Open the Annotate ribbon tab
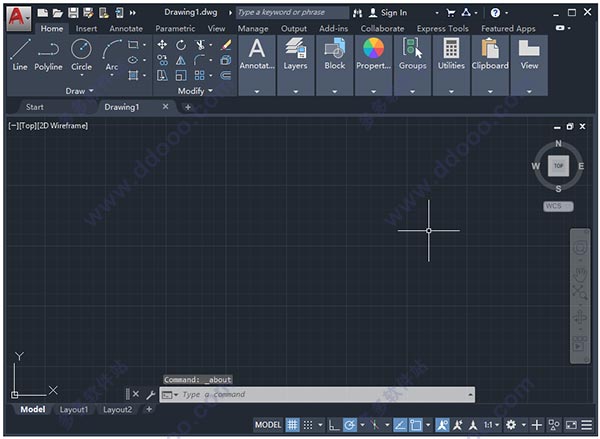Viewport: 600px width, 439px height. pyautogui.click(x=126, y=29)
